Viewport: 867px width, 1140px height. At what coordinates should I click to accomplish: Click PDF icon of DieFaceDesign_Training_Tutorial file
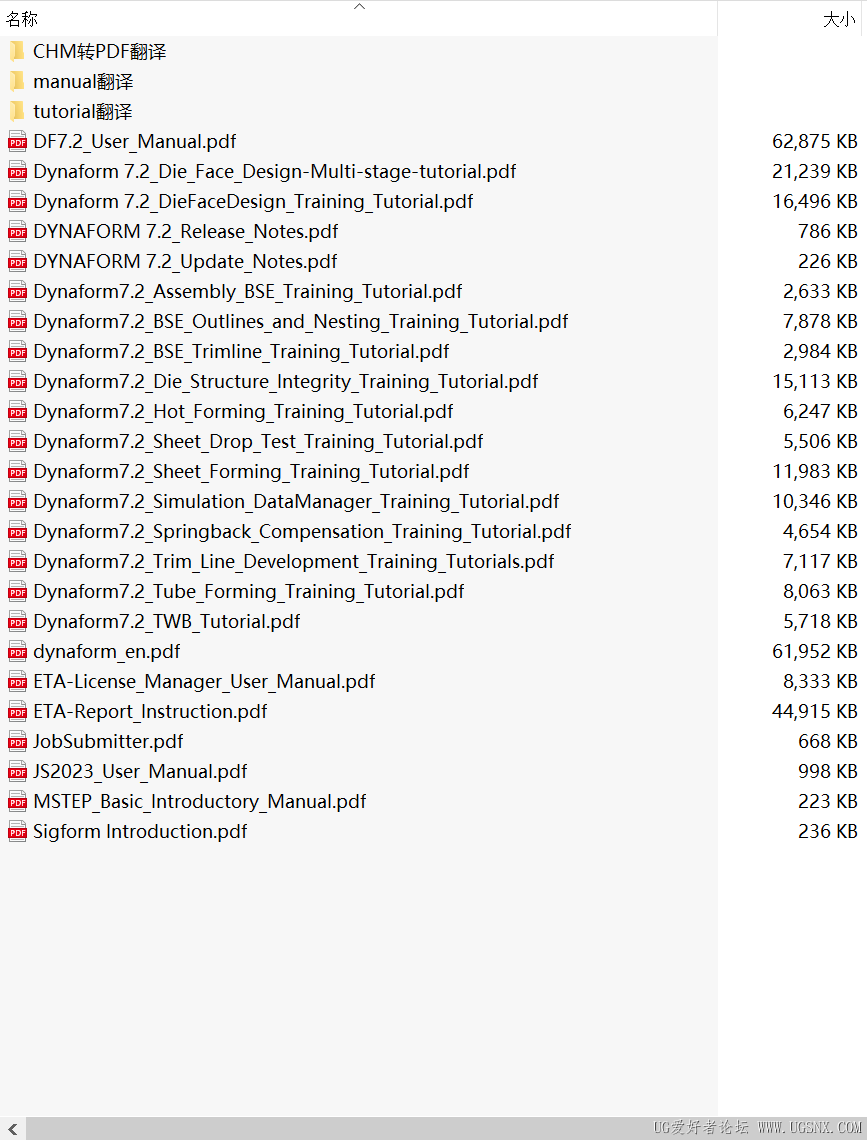(17, 201)
